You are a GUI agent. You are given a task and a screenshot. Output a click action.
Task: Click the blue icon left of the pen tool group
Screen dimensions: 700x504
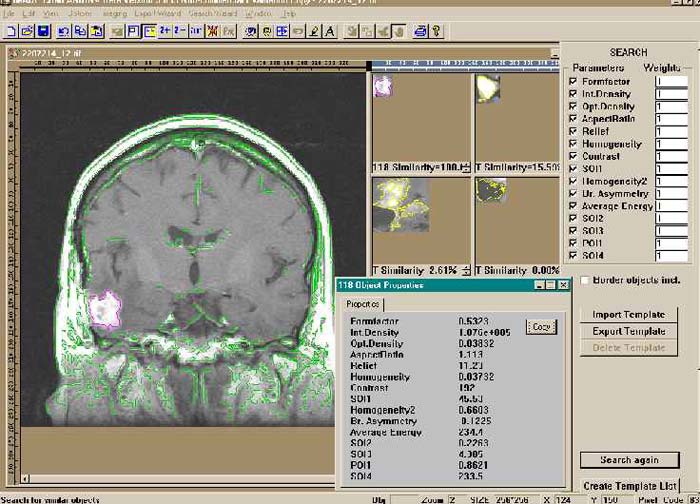(x=282, y=31)
